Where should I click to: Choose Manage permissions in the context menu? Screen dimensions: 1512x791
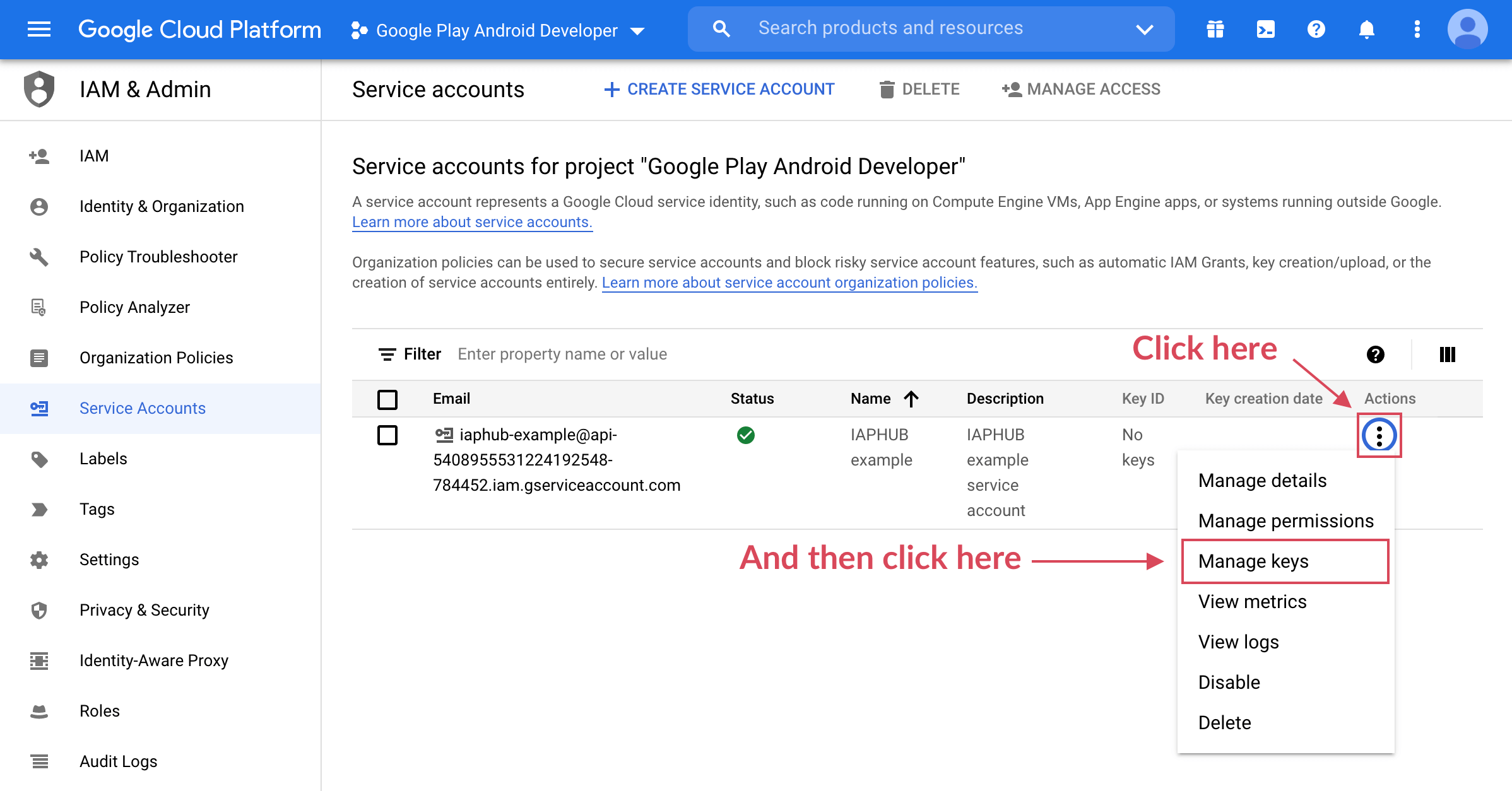[x=1285, y=521]
